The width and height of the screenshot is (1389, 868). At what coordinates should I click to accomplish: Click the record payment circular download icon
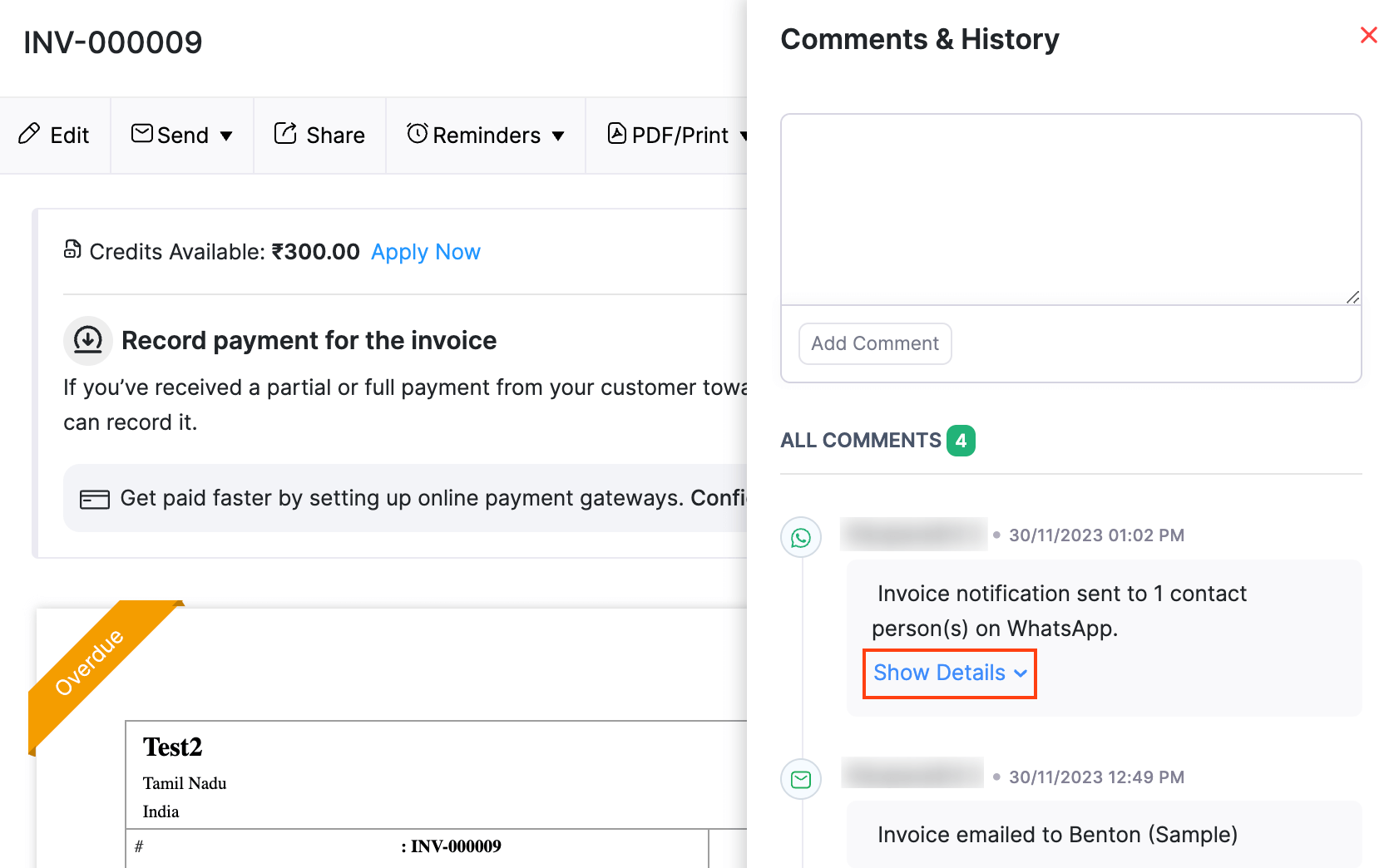87,340
